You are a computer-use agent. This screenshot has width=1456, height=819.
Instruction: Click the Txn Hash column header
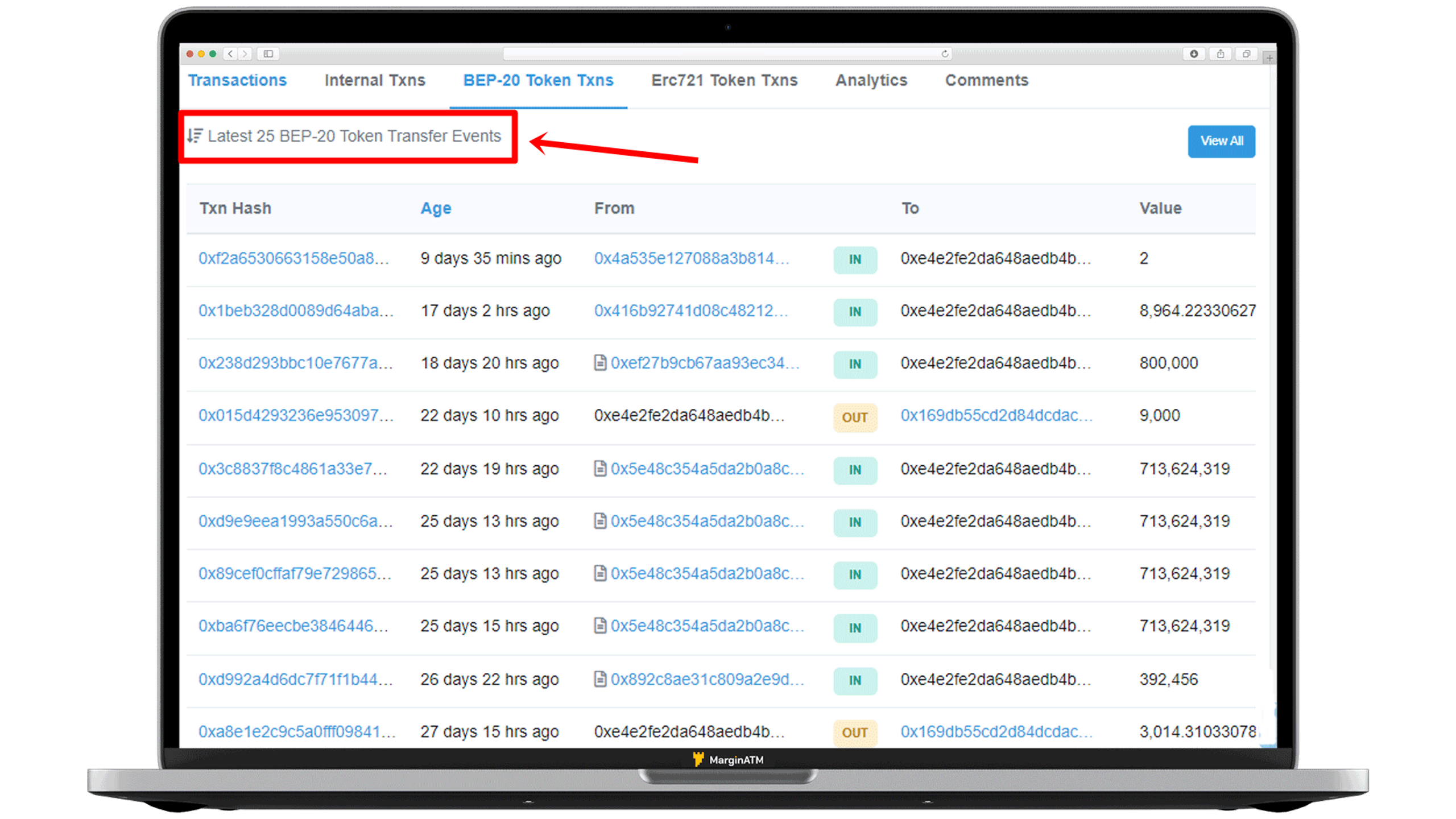235,208
